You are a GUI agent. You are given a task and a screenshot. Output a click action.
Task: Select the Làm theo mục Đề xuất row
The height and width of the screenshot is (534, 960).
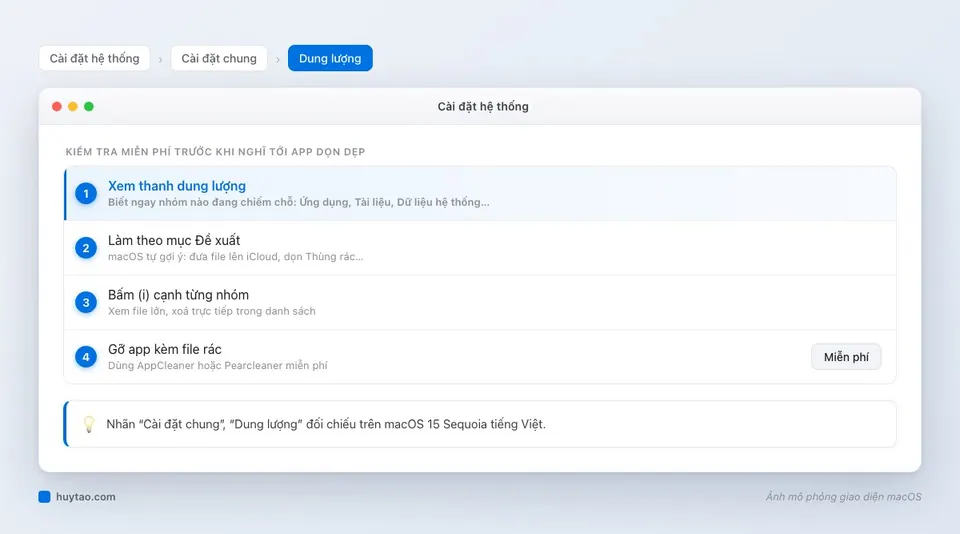pos(480,248)
